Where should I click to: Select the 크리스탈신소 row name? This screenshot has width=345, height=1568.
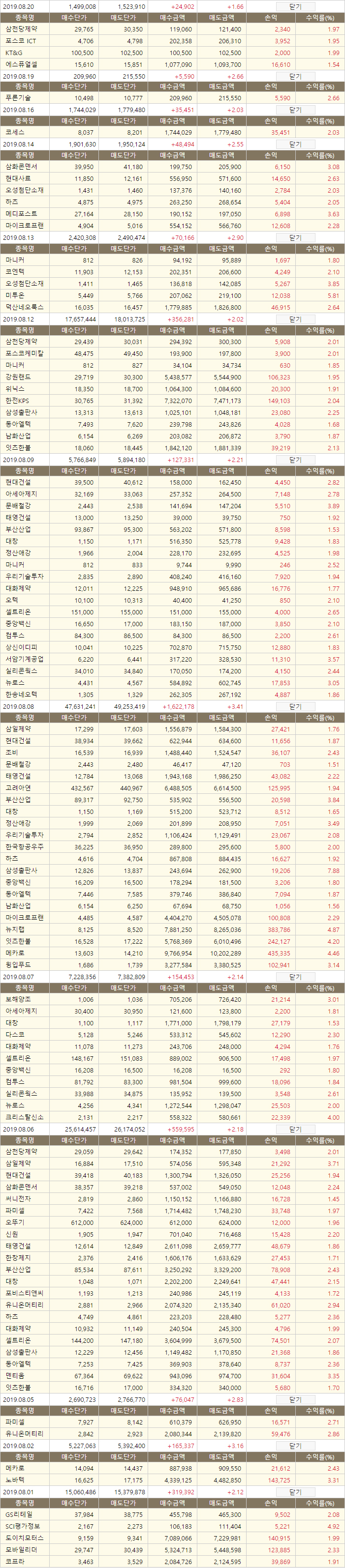(x=25, y=1117)
